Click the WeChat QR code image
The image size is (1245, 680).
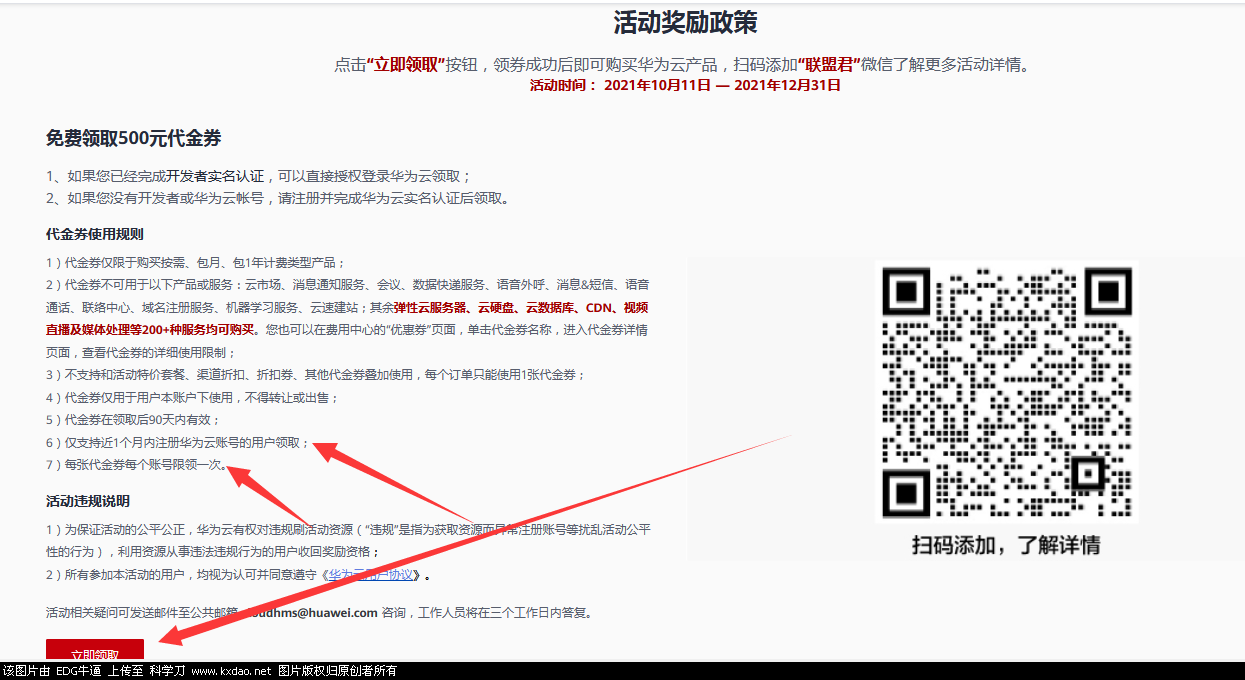point(1006,392)
